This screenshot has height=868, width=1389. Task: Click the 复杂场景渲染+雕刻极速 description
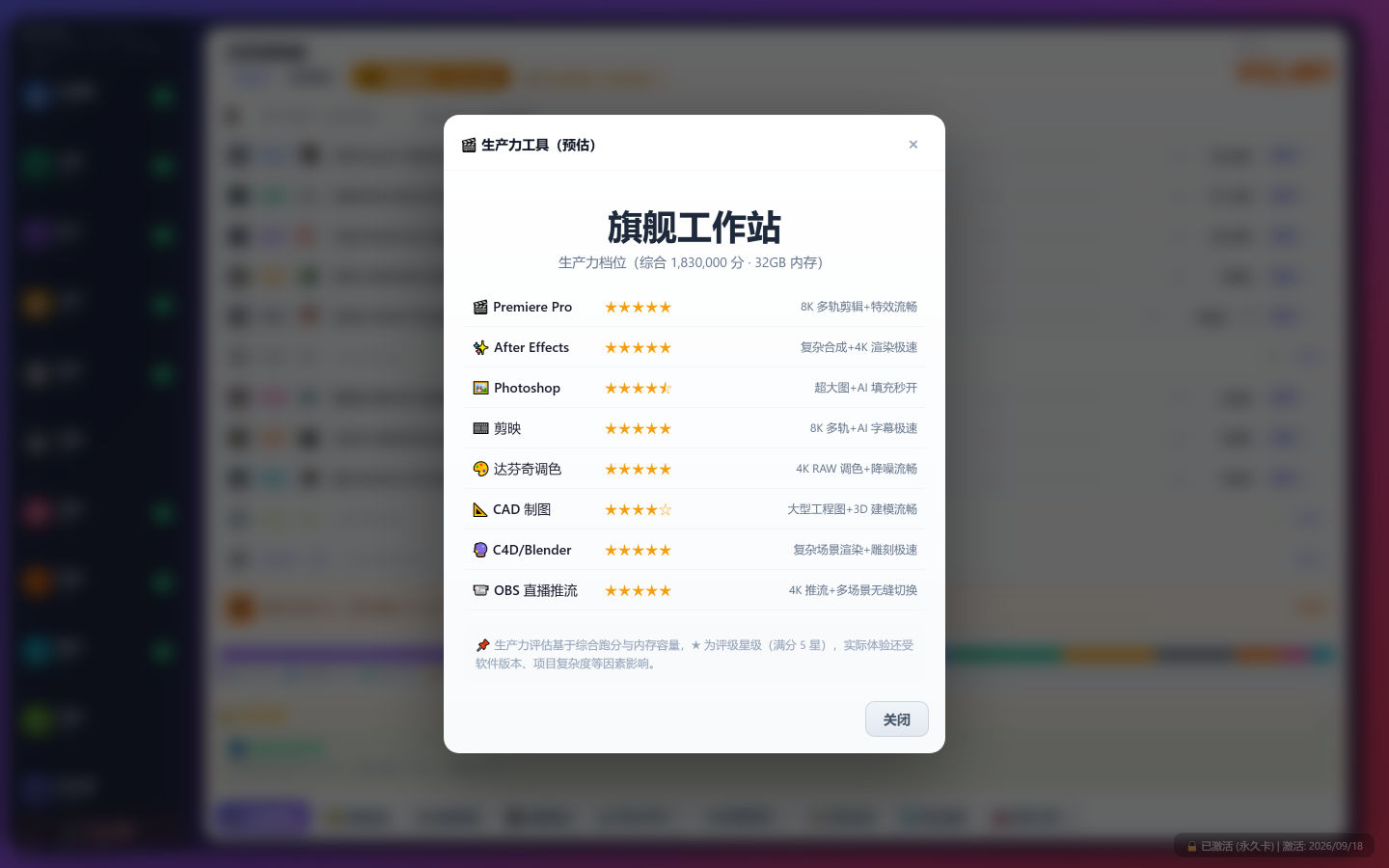point(855,550)
